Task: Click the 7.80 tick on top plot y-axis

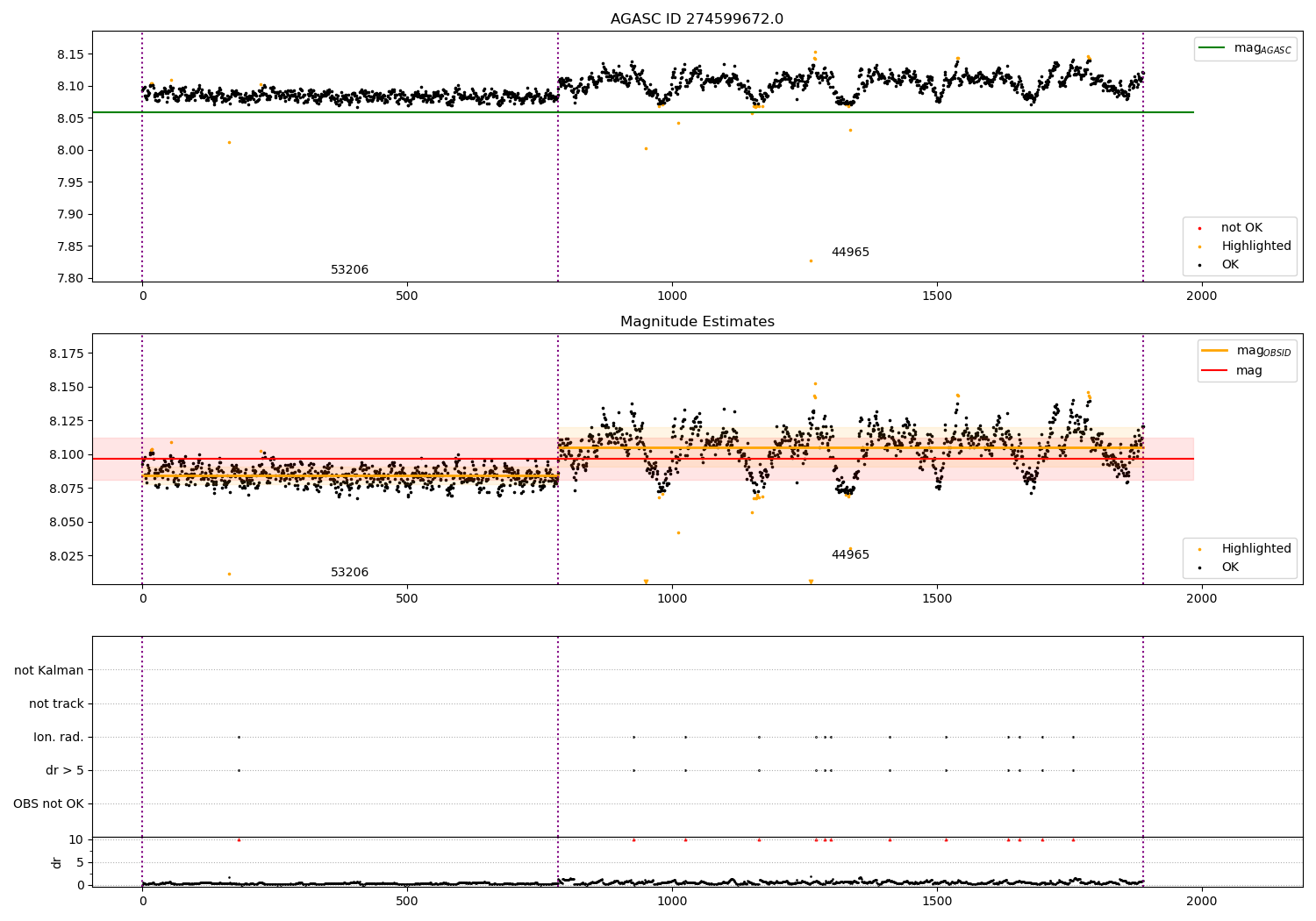Action: click(x=71, y=278)
